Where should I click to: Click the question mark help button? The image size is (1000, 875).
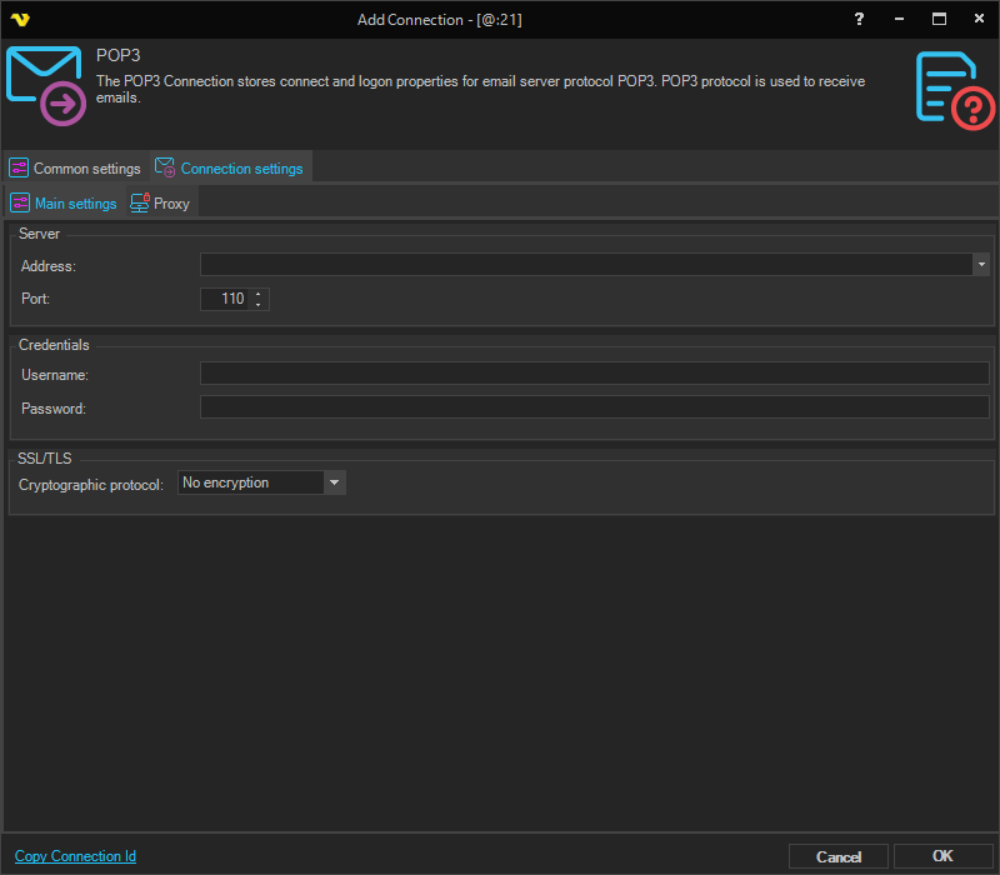click(x=859, y=19)
